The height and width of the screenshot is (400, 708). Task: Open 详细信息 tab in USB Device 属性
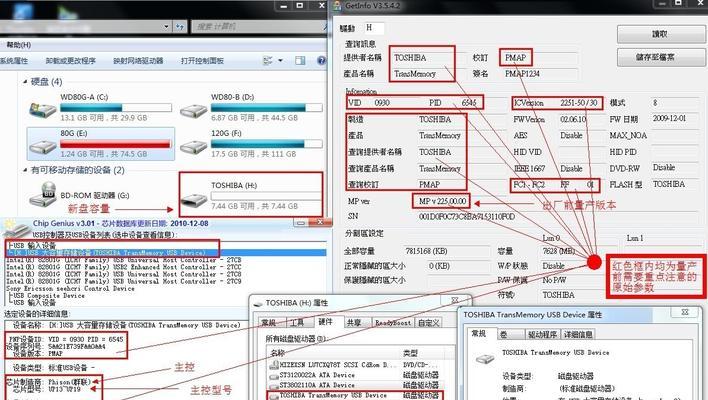578,335
